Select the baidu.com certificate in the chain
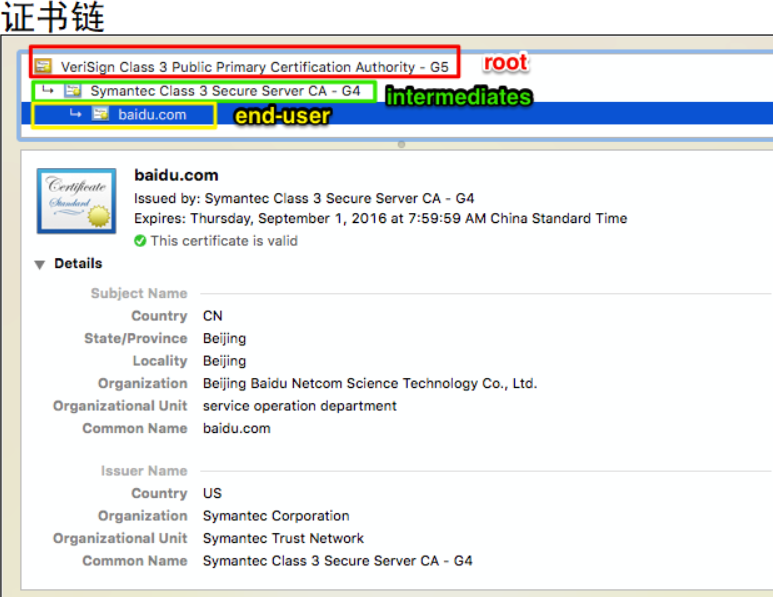The image size is (773, 597). point(397,114)
